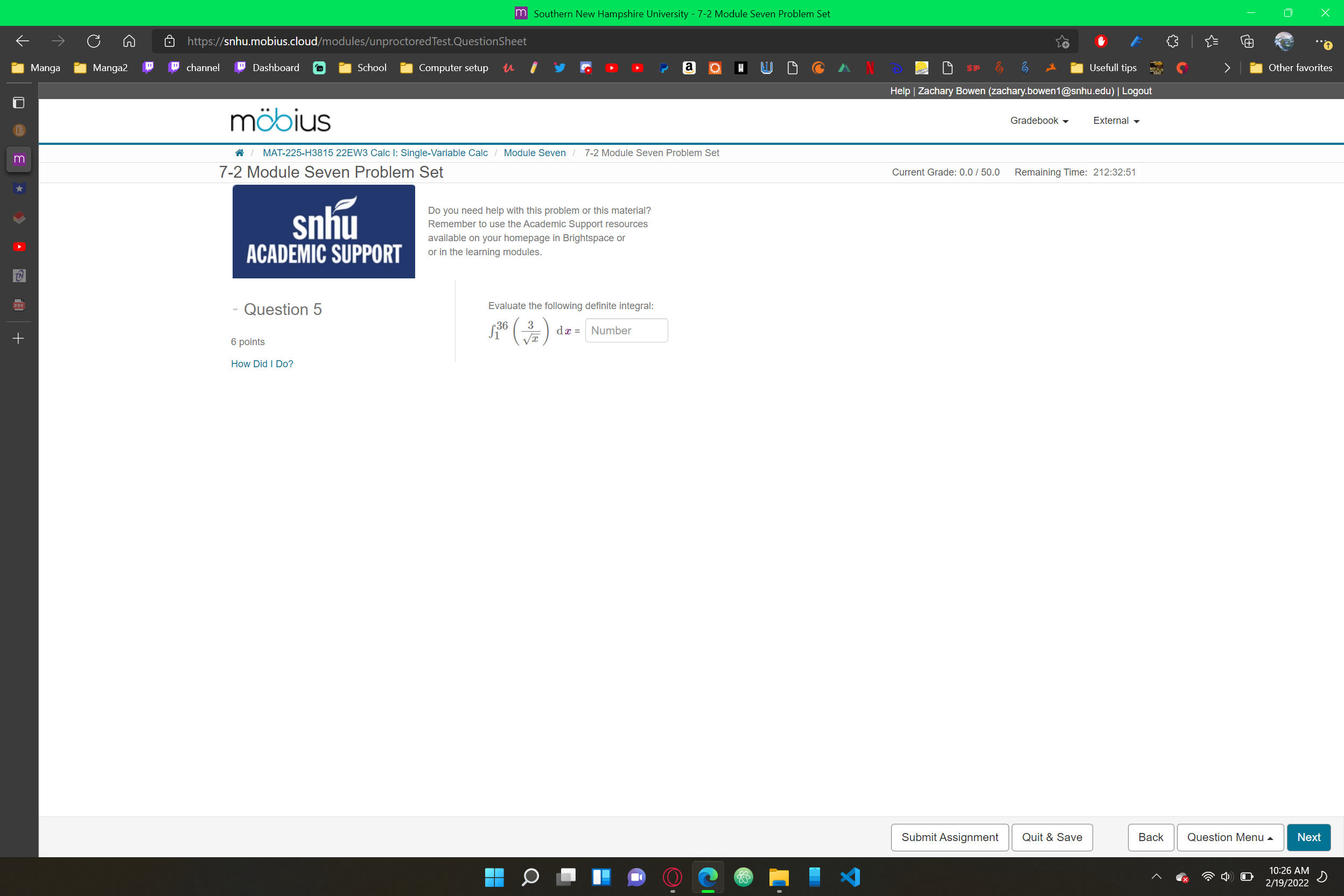Open the Question Menu dropdown
This screenshot has width=1344, height=896.
[x=1230, y=837]
